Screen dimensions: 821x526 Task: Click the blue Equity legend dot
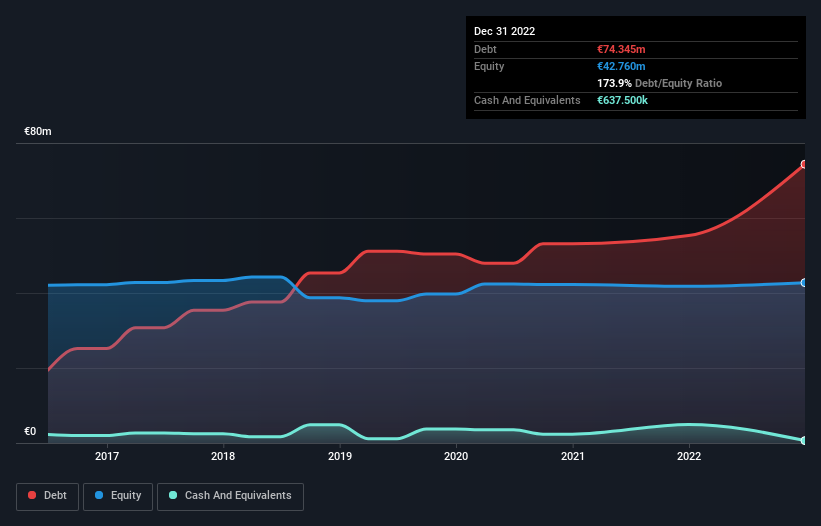click(99, 495)
